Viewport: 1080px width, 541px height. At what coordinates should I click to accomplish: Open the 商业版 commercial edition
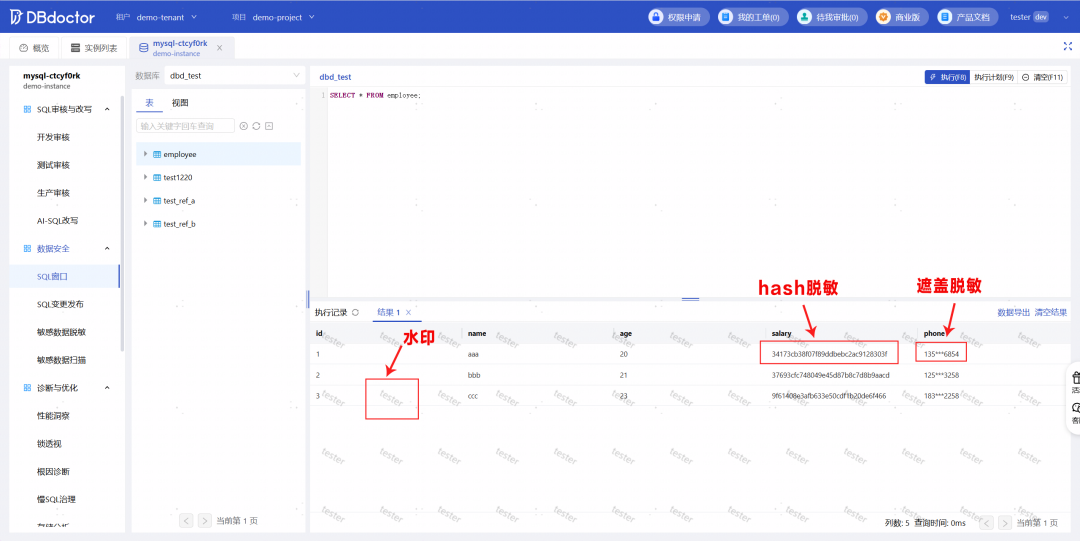click(902, 17)
